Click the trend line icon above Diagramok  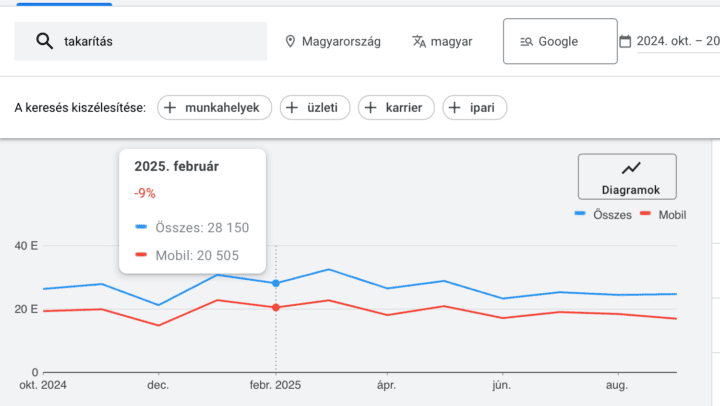tap(631, 169)
